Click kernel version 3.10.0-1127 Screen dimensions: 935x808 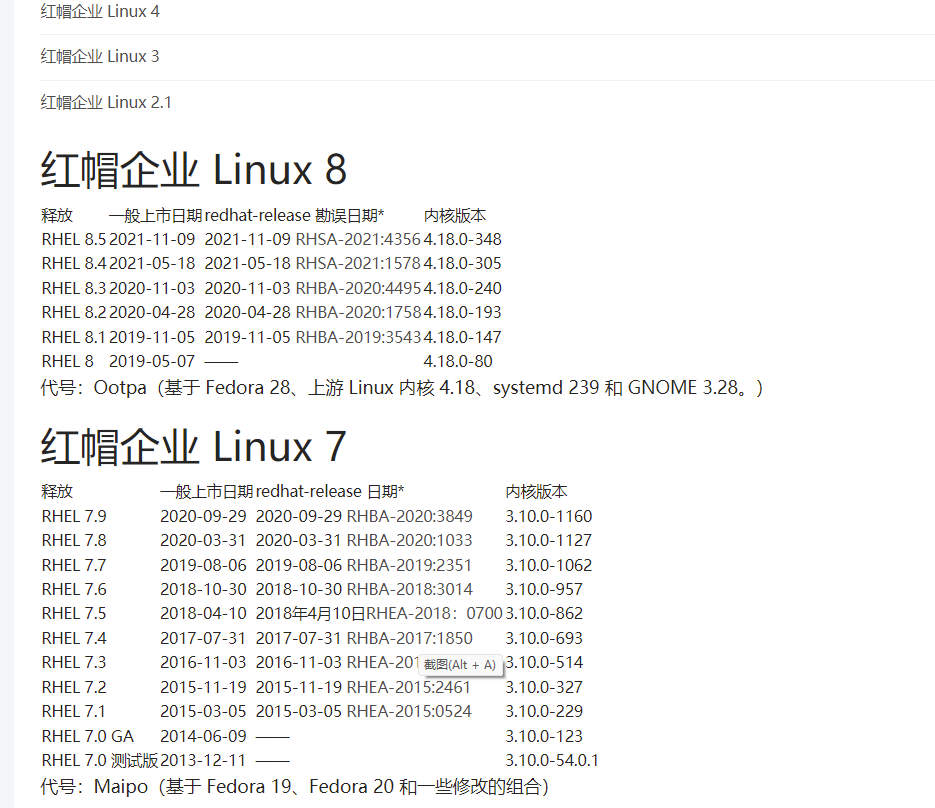[x=549, y=540]
